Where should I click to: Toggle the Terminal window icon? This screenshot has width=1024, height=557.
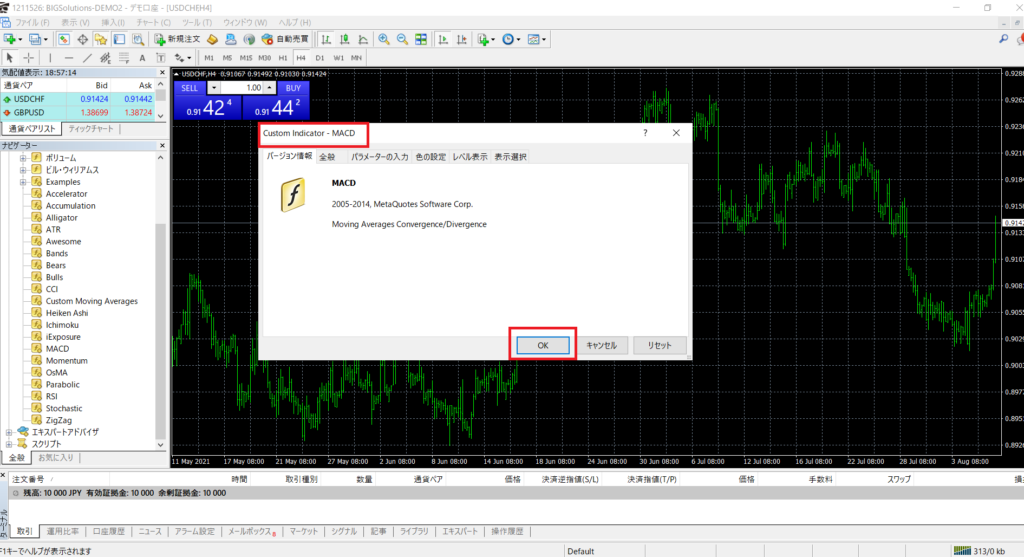click(119, 39)
